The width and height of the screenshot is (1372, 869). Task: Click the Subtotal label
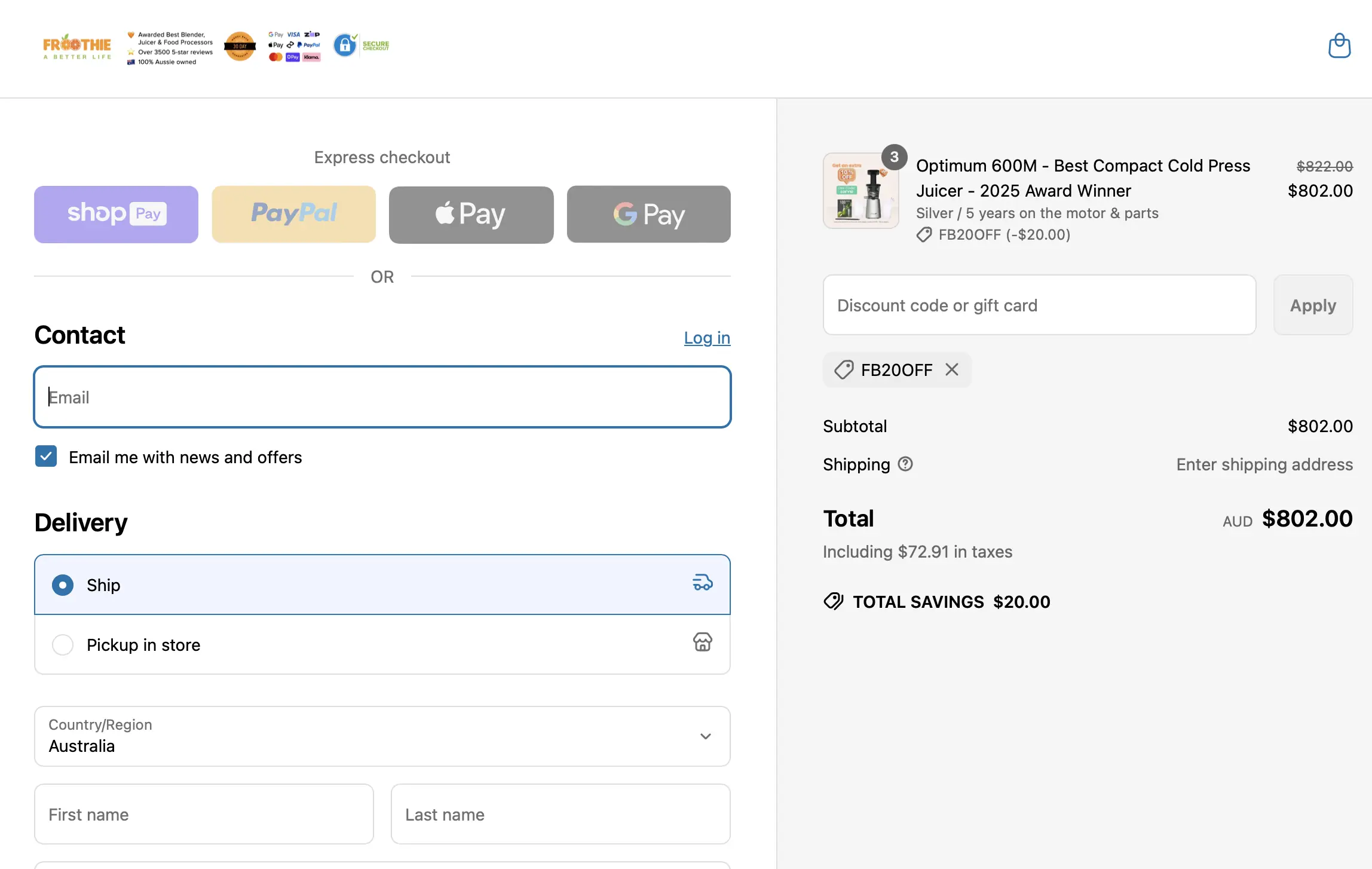pyautogui.click(x=855, y=426)
